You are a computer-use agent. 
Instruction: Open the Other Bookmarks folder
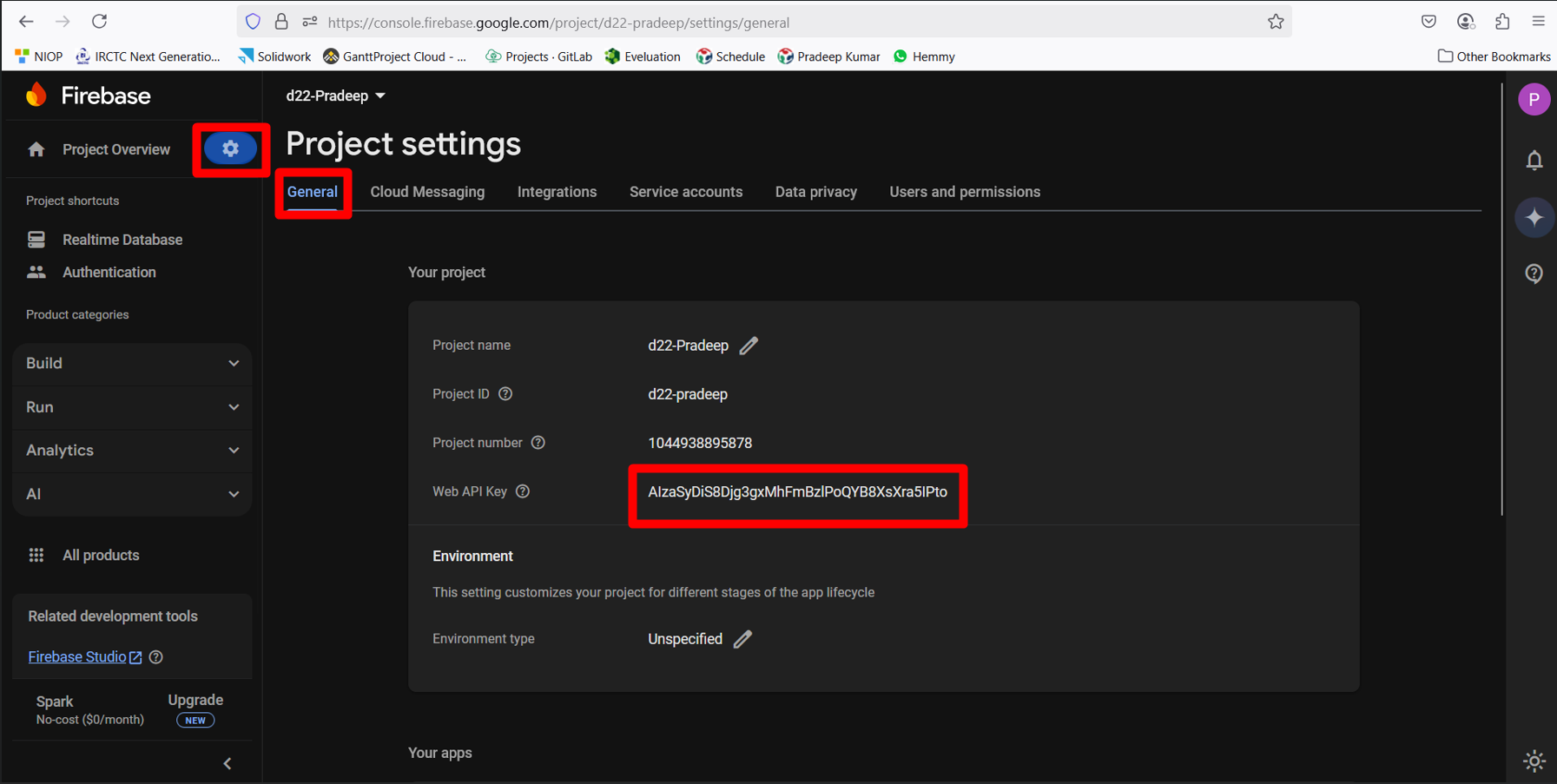coord(1494,56)
